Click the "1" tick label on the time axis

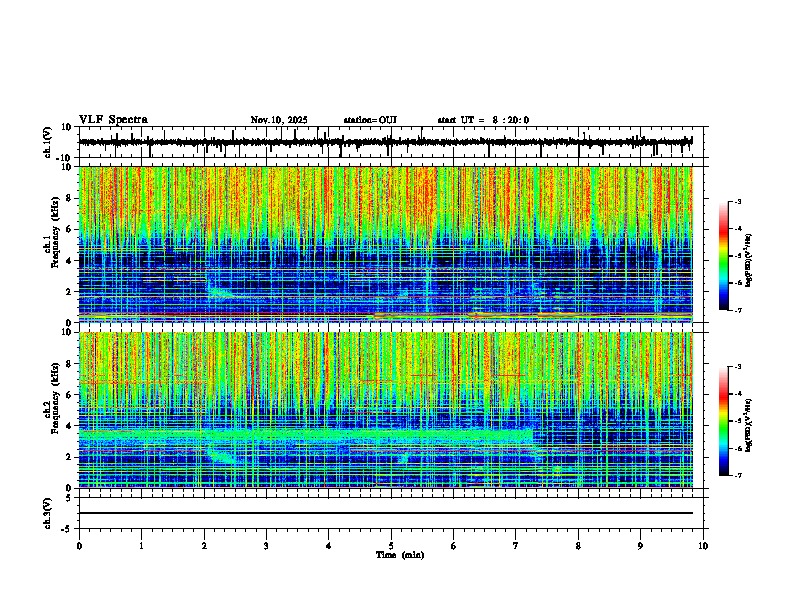pos(141,546)
